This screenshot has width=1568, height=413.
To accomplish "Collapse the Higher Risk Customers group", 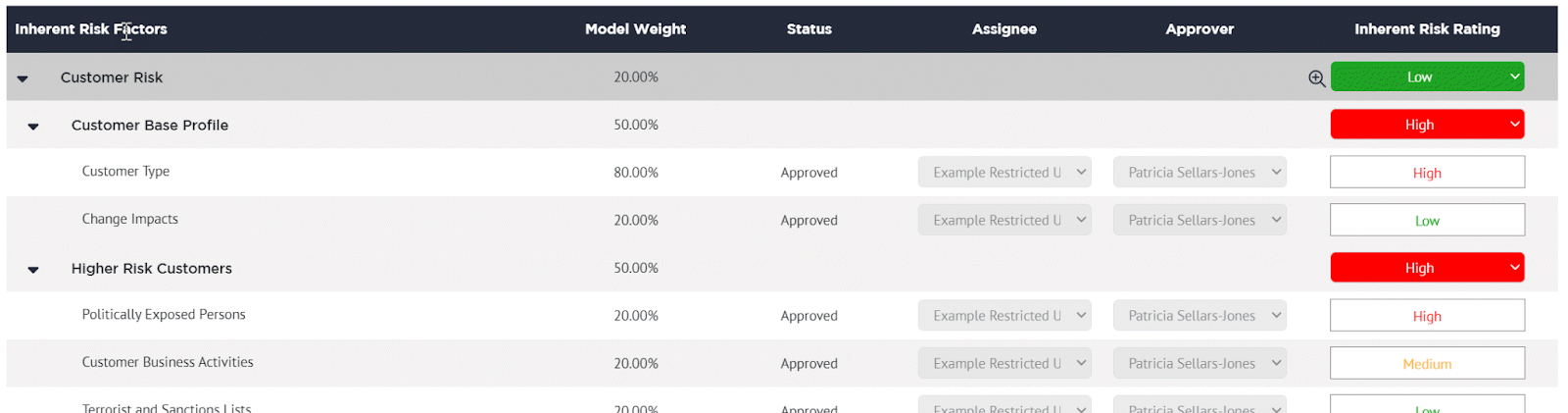I will pos(33,270).
